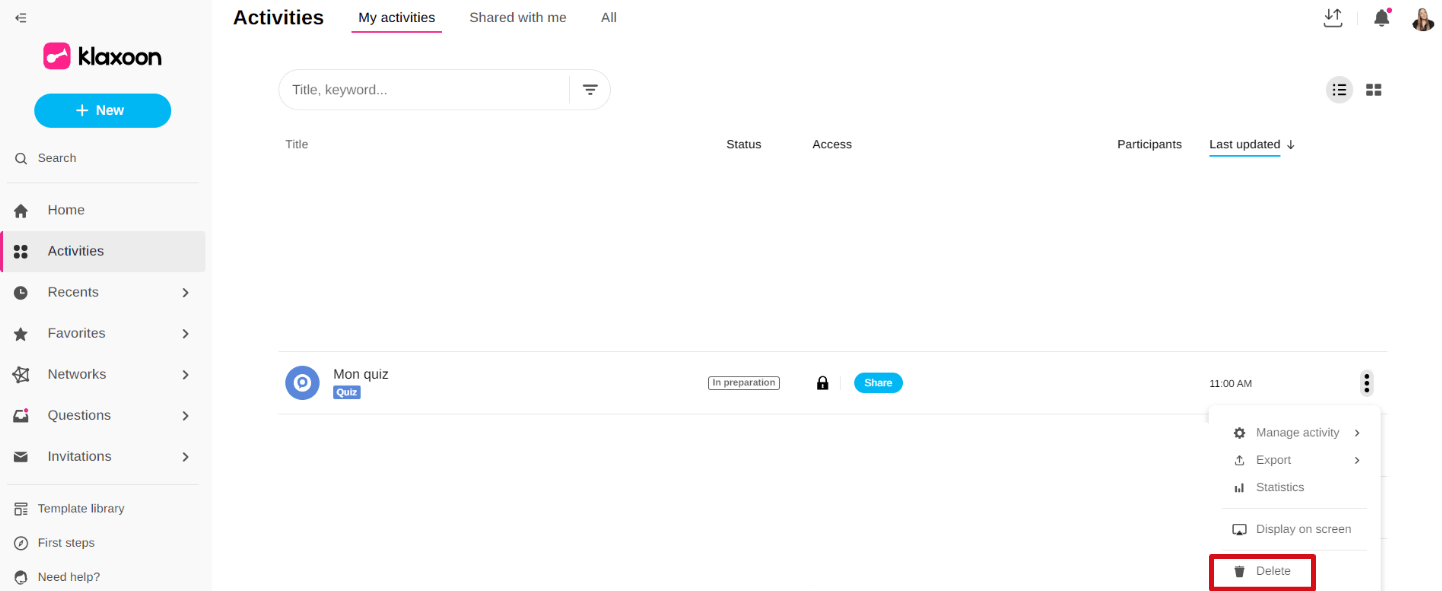Expand the Networks section
This screenshot has width=1442, height=591.
(x=185, y=375)
